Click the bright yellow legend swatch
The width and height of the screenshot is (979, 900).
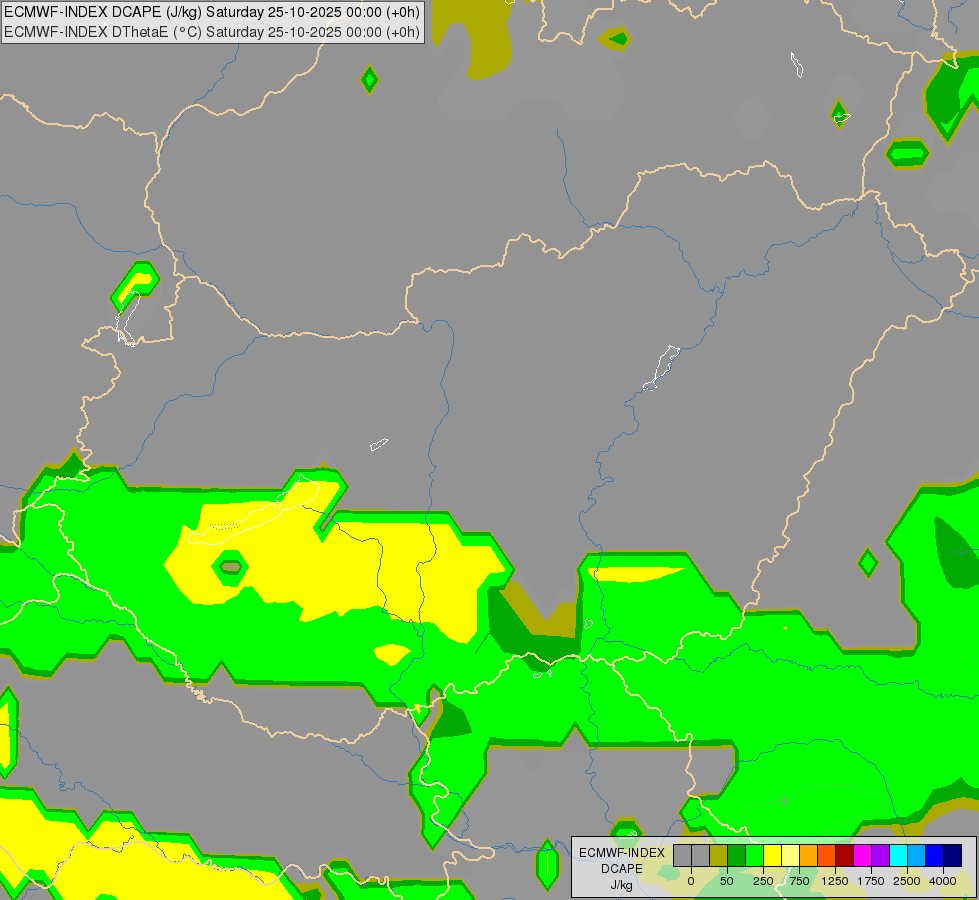coord(772,855)
